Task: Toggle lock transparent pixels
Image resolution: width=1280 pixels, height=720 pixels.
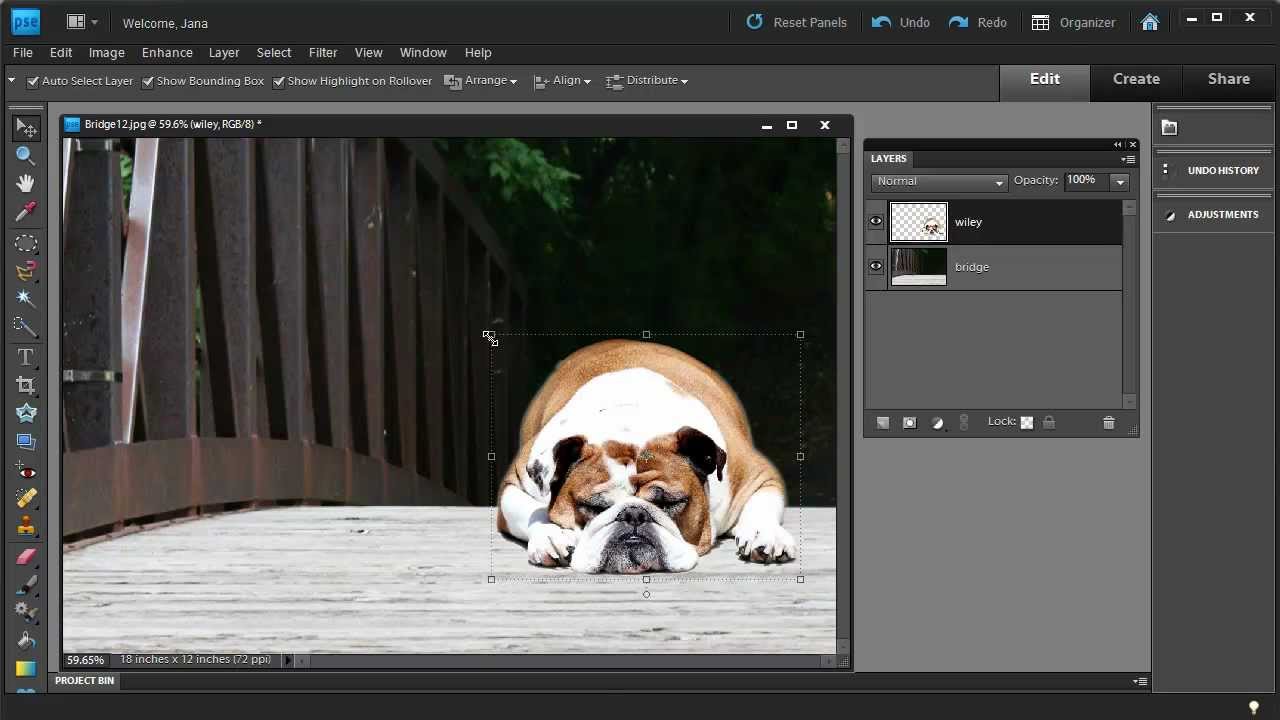Action: coord(1026,422)
